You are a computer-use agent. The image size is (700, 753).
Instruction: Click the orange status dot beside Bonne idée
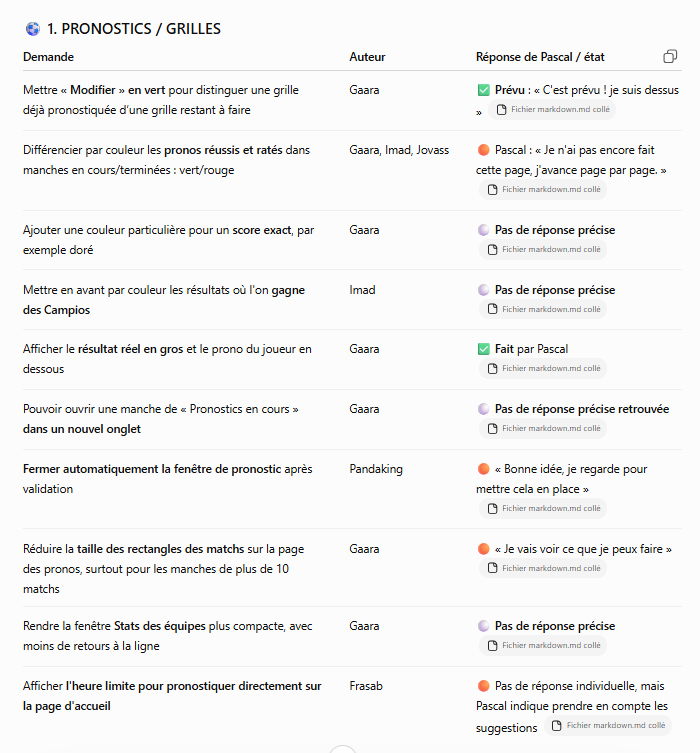[x=483, y=469]
